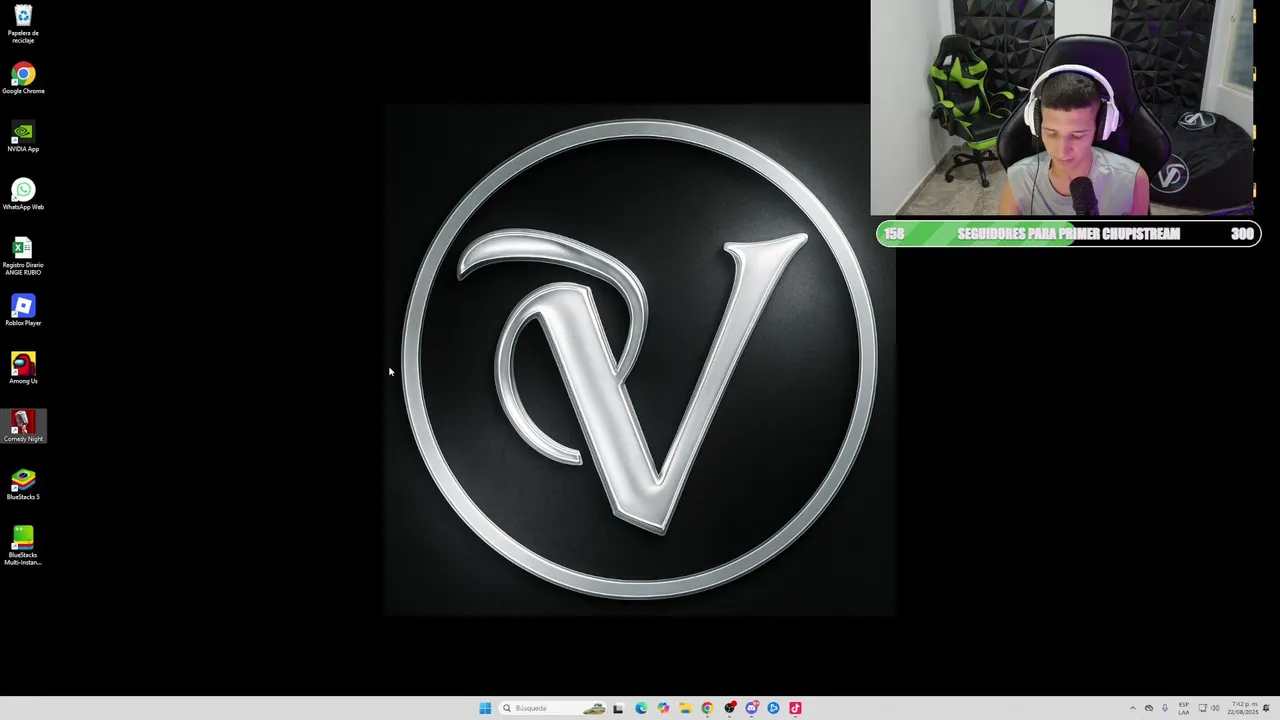The height and width of the screenshot is (720, 1280).
Task: Open Task View in the taskbar
Action: point(618,708)
